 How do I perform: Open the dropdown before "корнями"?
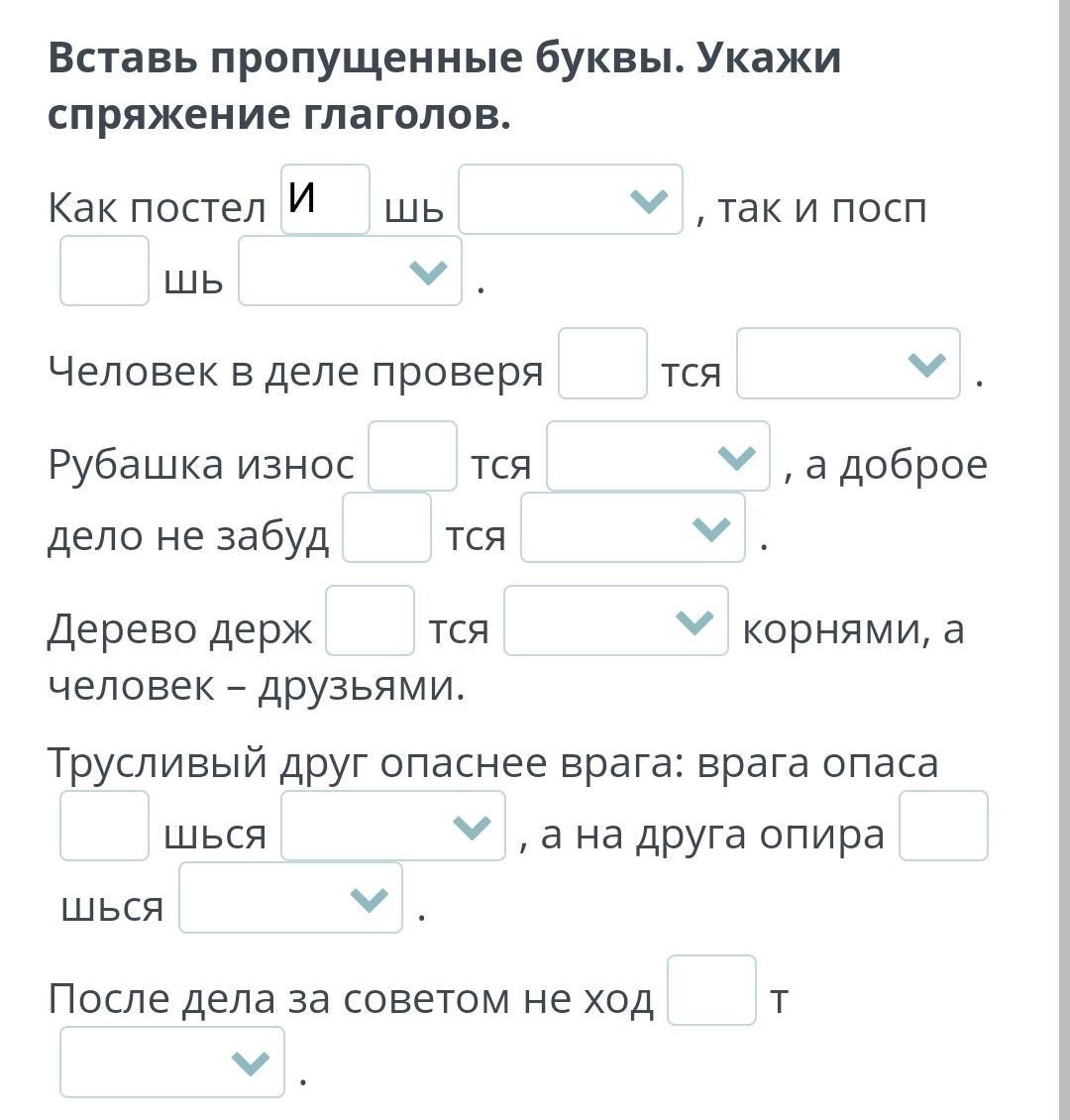pos(616,620)
